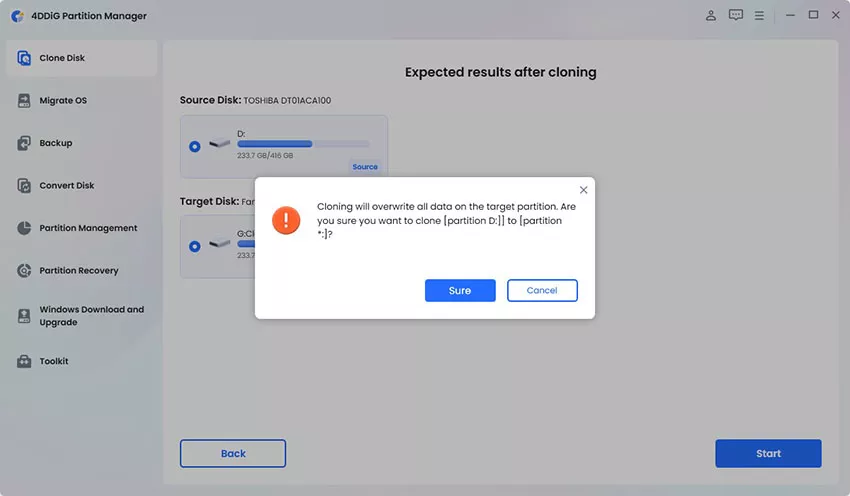
Task: Click the blue Source tag
Action: (x=365, y=167)
